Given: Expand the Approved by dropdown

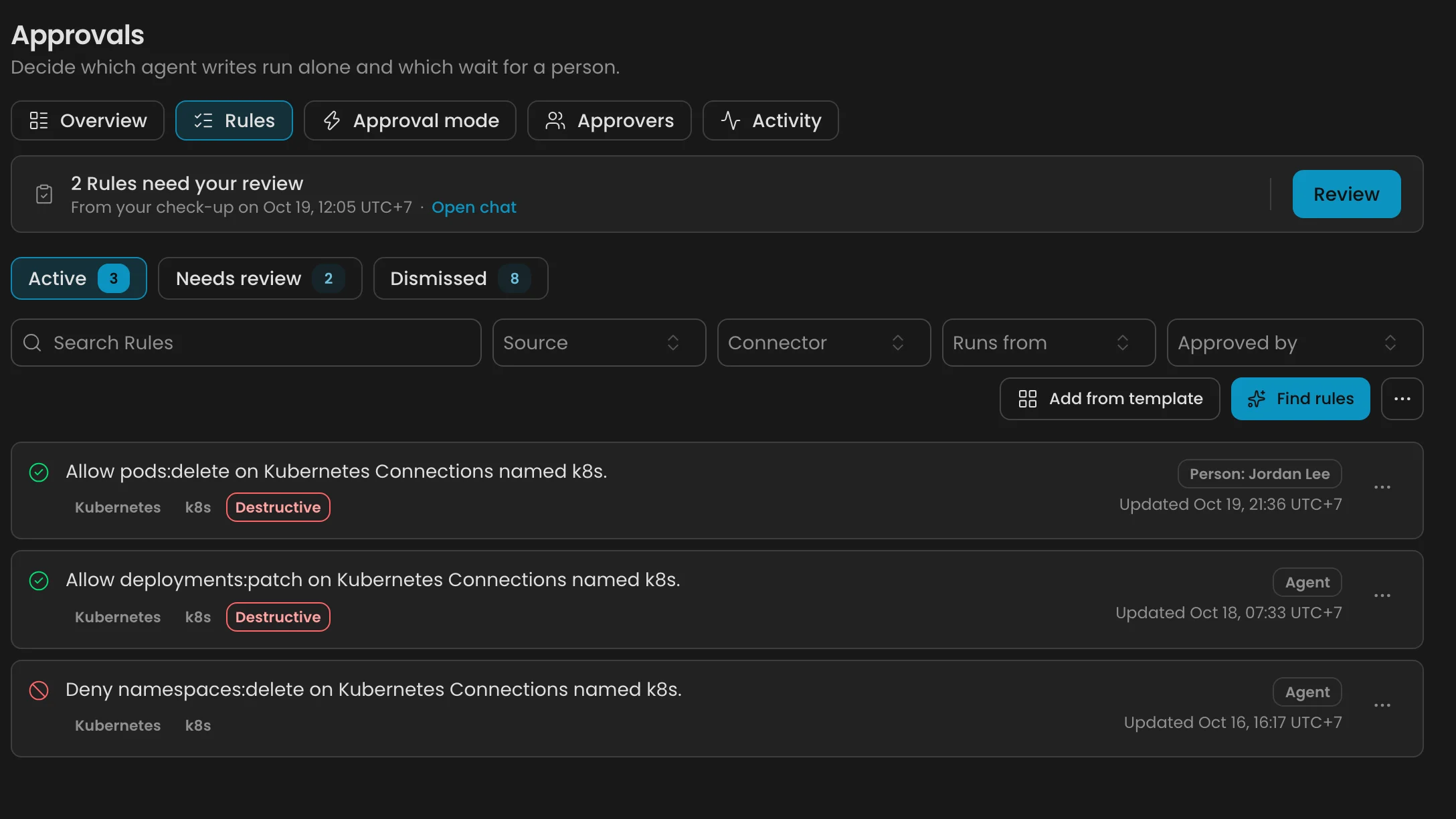Looking at the screenshot, I should tap(1295, 343).
